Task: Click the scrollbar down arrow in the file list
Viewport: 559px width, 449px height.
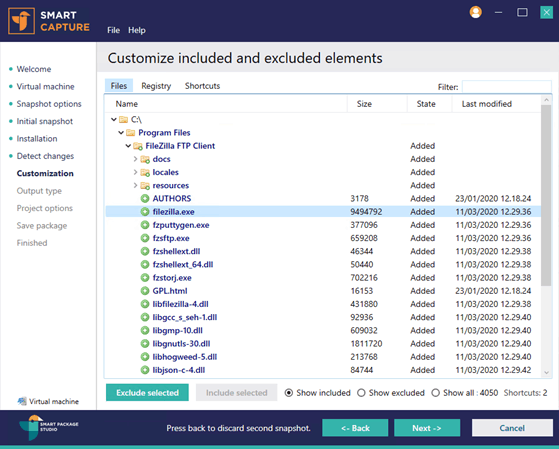Action: (546, 373)
